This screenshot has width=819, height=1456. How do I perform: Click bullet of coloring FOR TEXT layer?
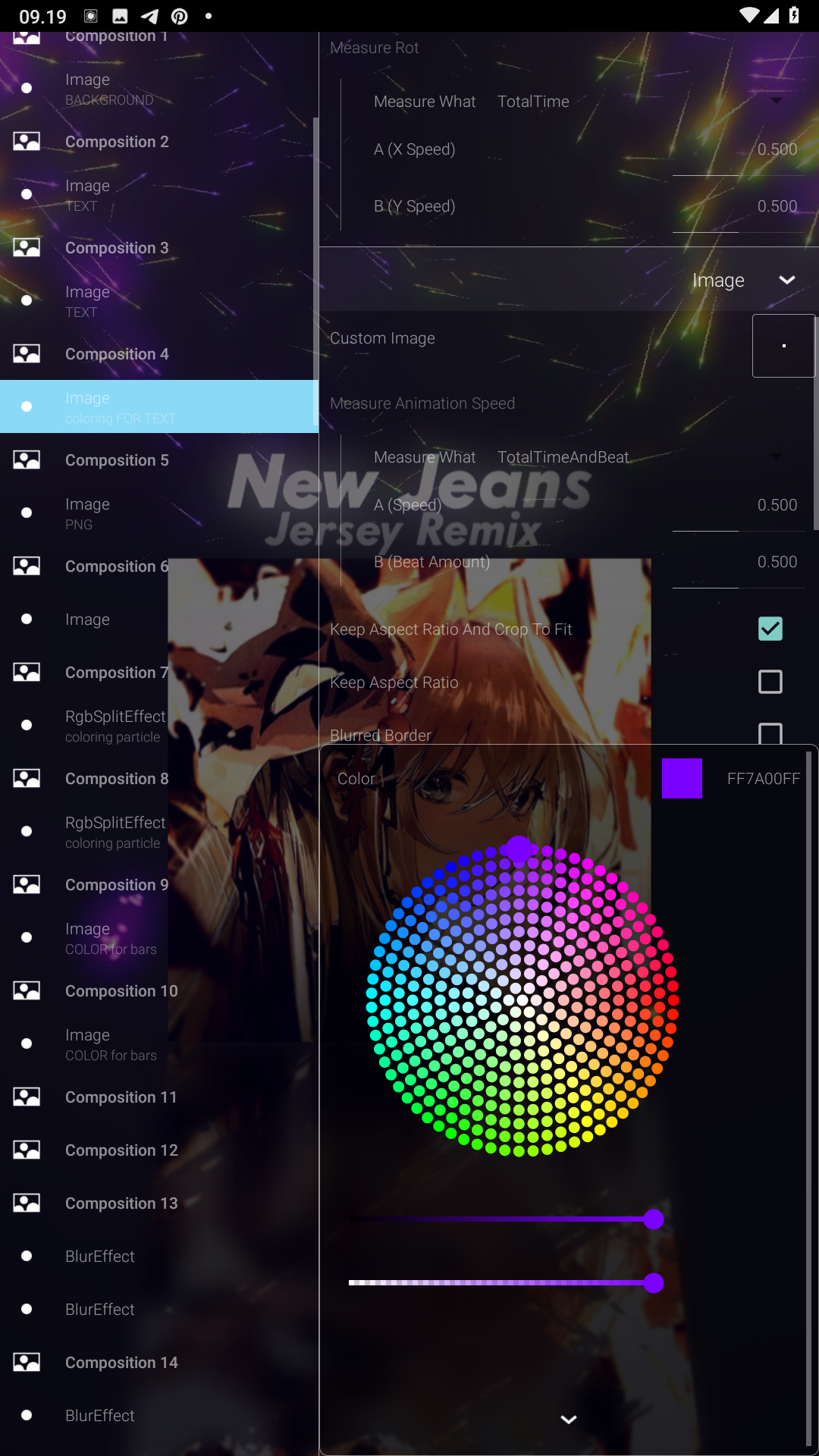(27, 406)
